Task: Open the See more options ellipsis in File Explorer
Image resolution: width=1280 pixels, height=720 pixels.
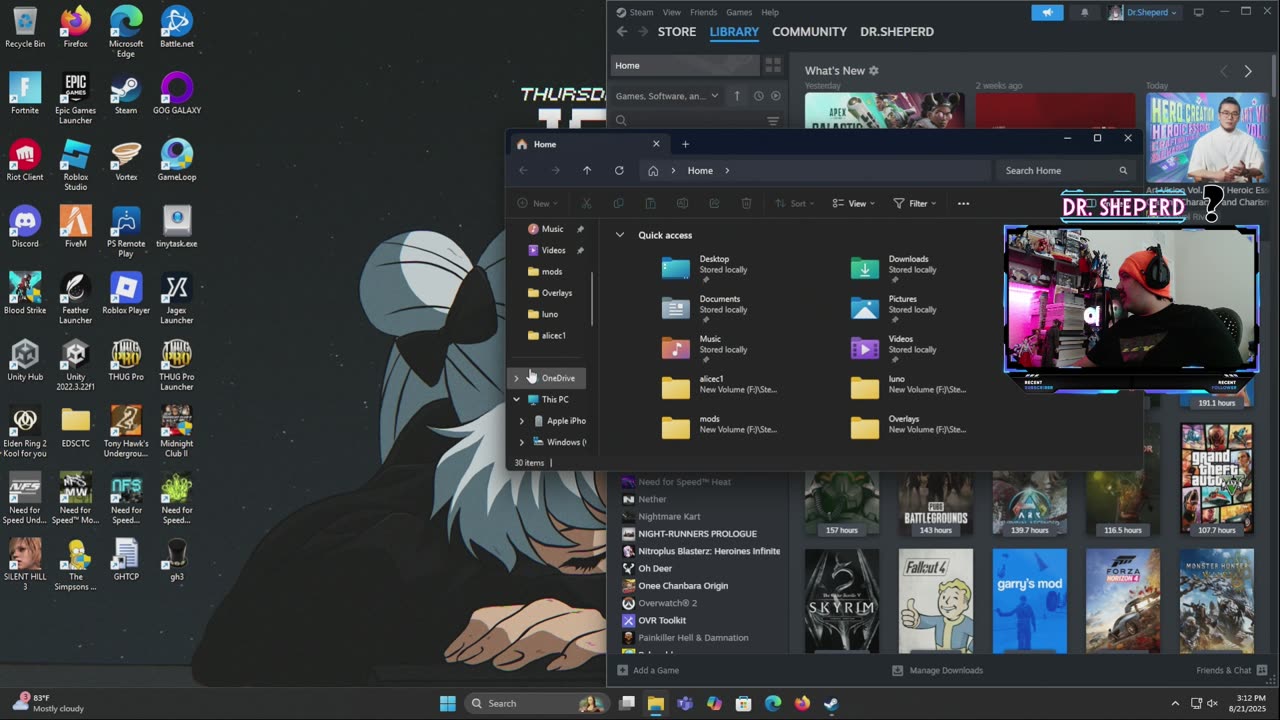Action: [963, 203]
